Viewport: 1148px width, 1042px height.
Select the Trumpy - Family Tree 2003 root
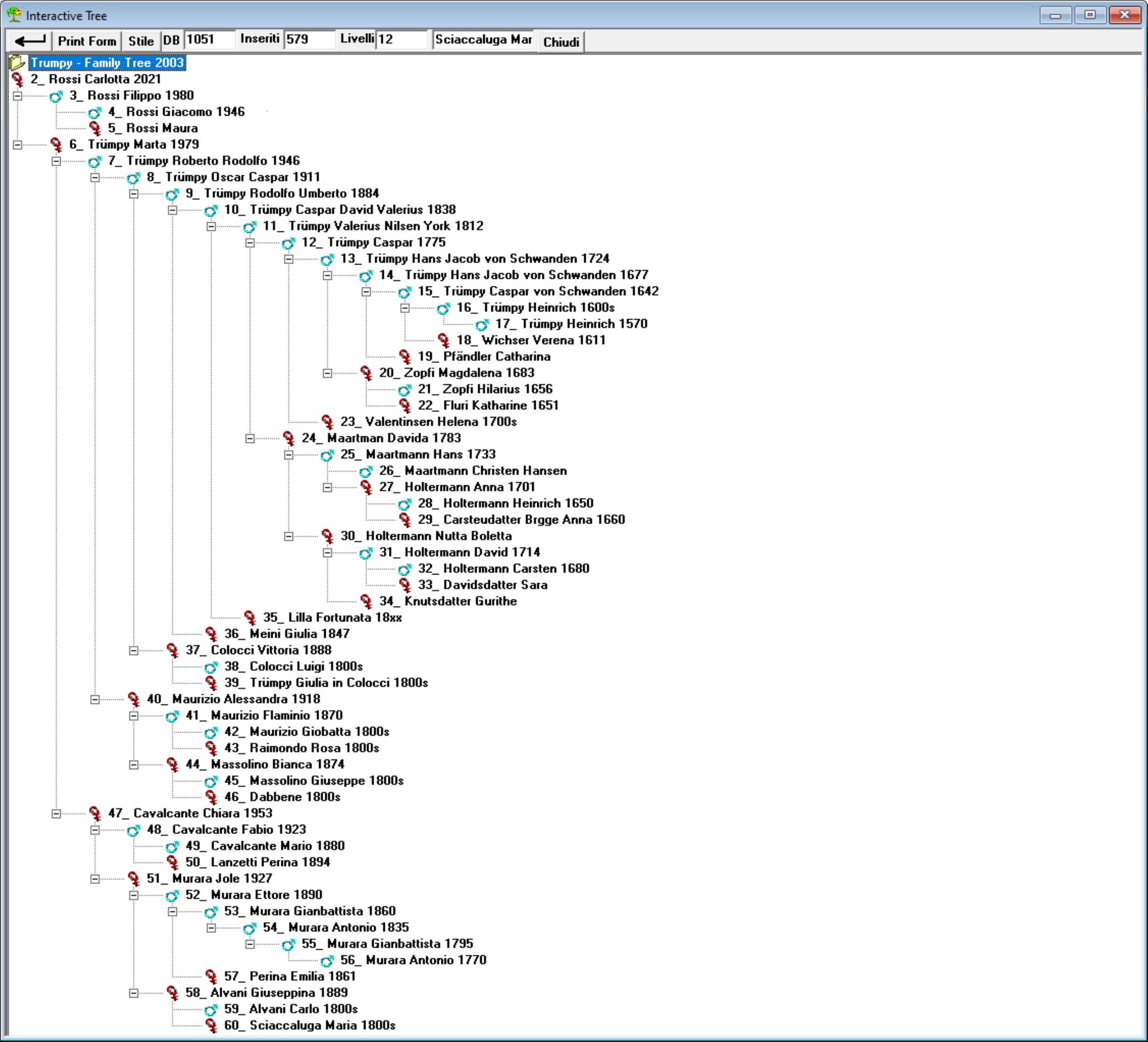coord(107,62)
